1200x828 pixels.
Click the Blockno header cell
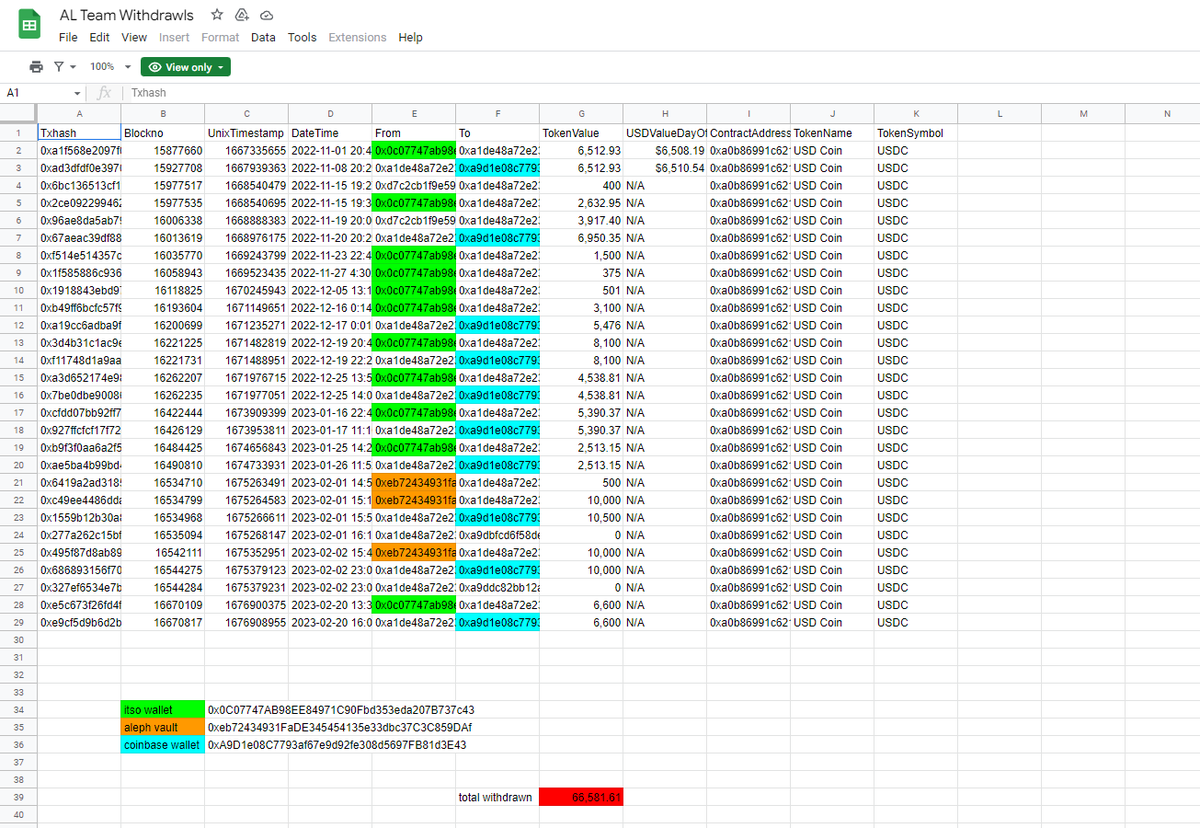[163, 133]
